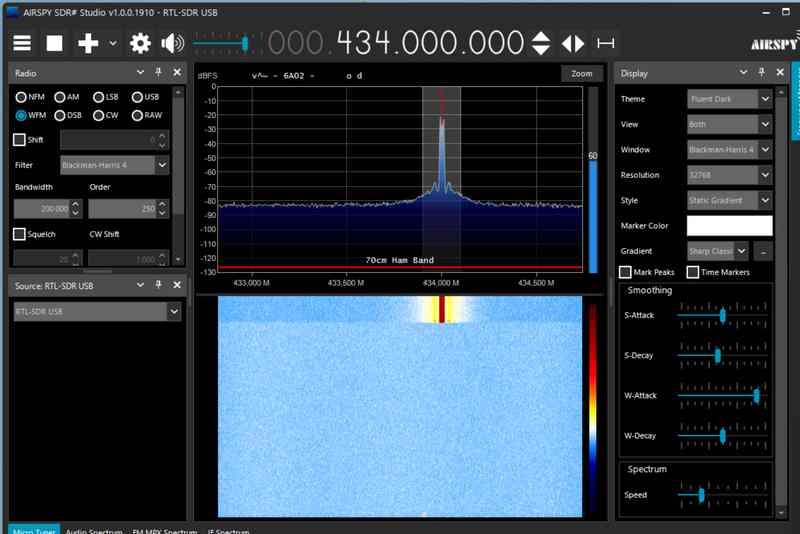
Task: Close the Radio panel
Action: tap(177, 72)
